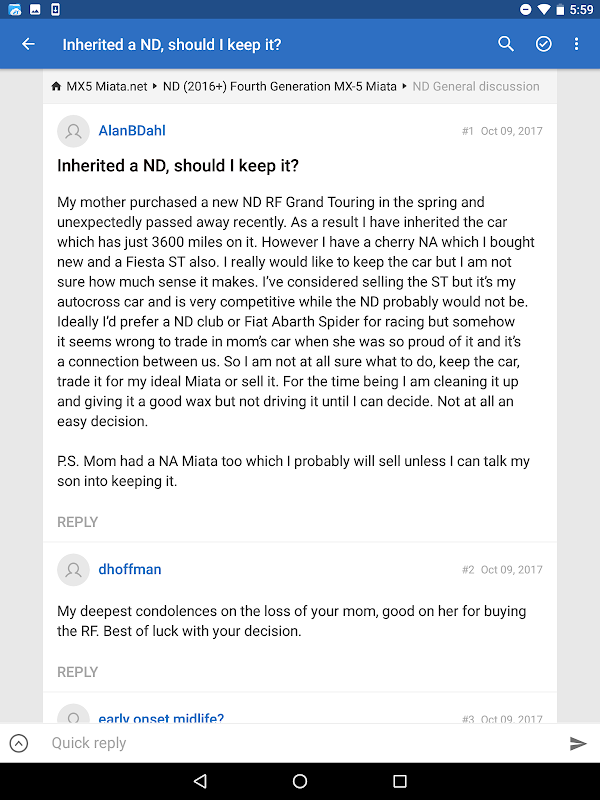Open post #2 permalink
The image size is (600, 800).
click(x=467, y=570)
